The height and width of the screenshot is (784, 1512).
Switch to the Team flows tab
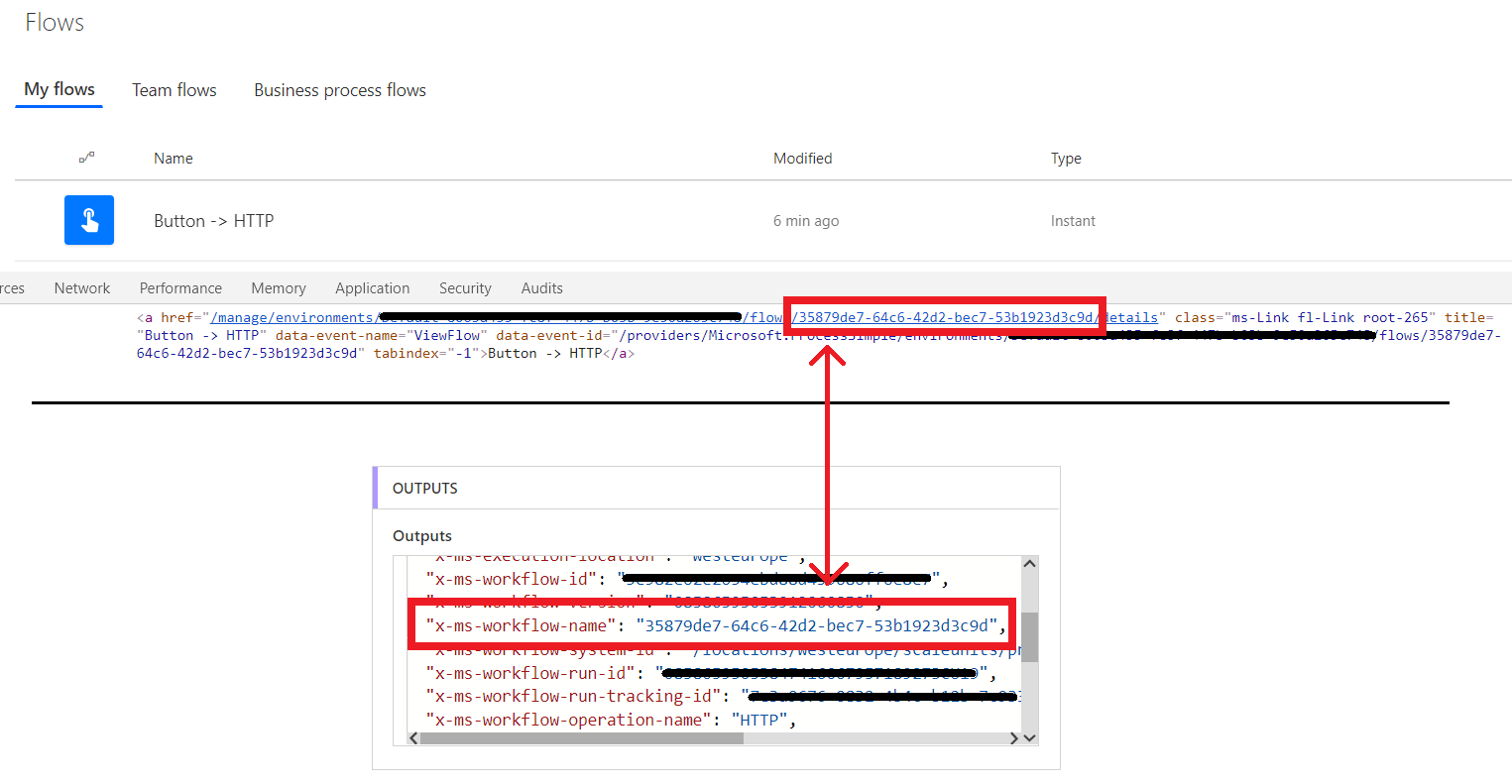point(174,89)
